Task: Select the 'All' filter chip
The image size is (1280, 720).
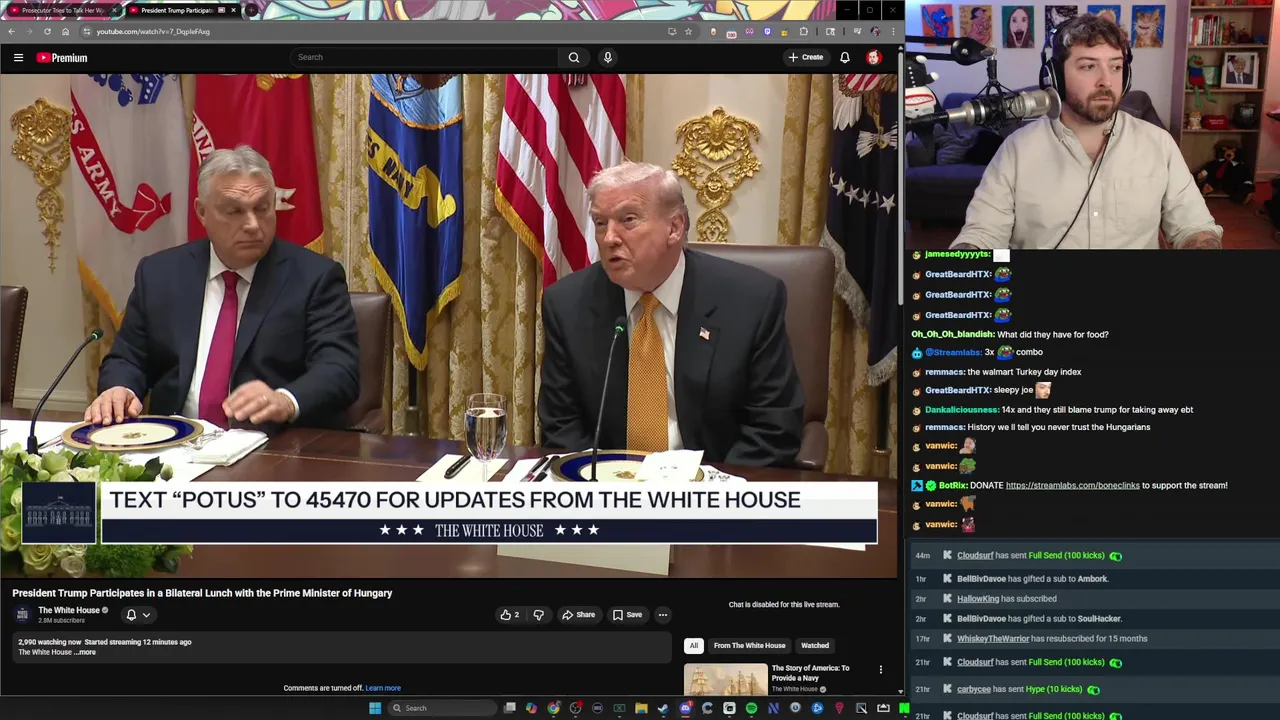Action: (x=694, y=645)
